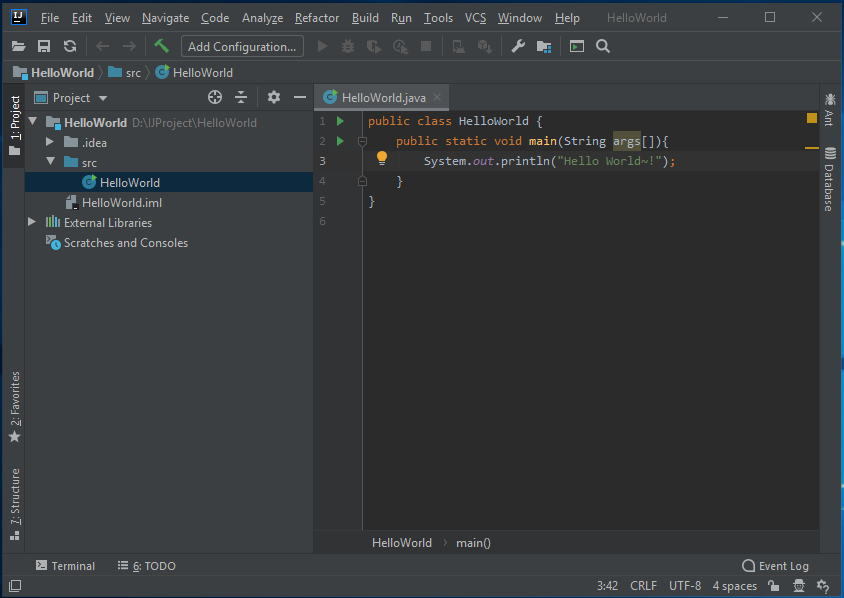Click the Search Everywhere magnifier
Viewport: 844px width, 598px height.
click(x=603, y=46)
